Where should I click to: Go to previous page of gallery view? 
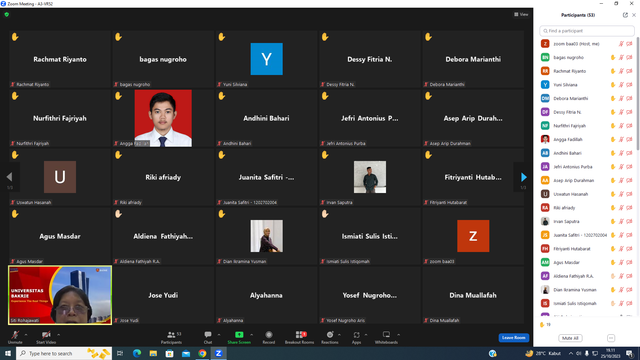tap(9, 177)
